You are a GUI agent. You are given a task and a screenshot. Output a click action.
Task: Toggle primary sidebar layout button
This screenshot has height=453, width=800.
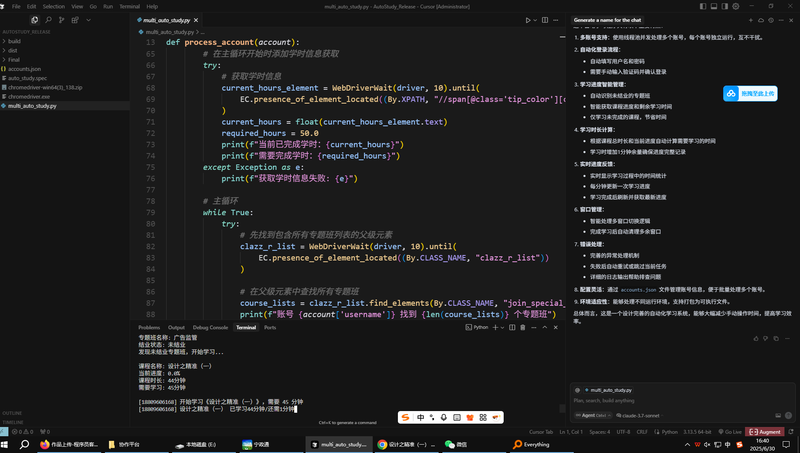(703, 6)
